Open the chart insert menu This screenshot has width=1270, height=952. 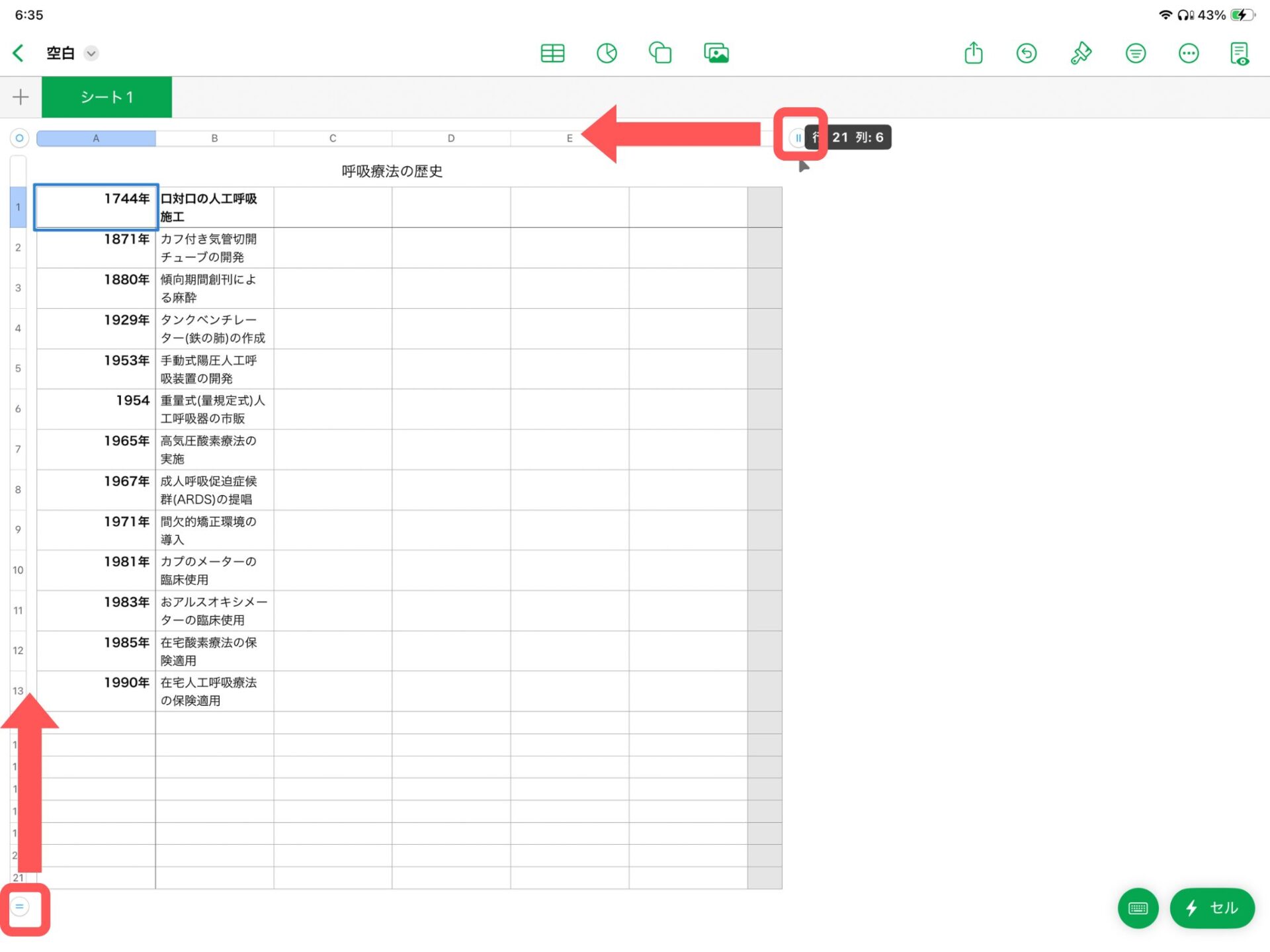pyautogui.click(x=607, y=53)
